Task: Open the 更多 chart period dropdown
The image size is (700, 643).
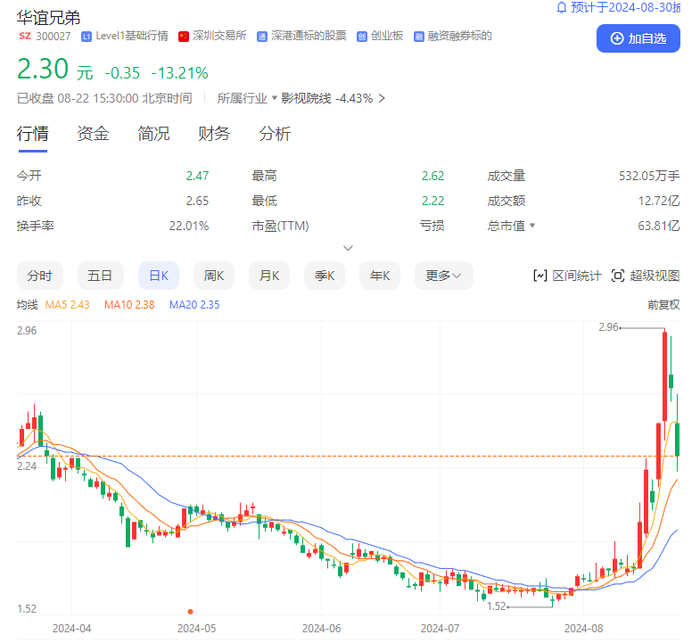Action: coord(444,276)
